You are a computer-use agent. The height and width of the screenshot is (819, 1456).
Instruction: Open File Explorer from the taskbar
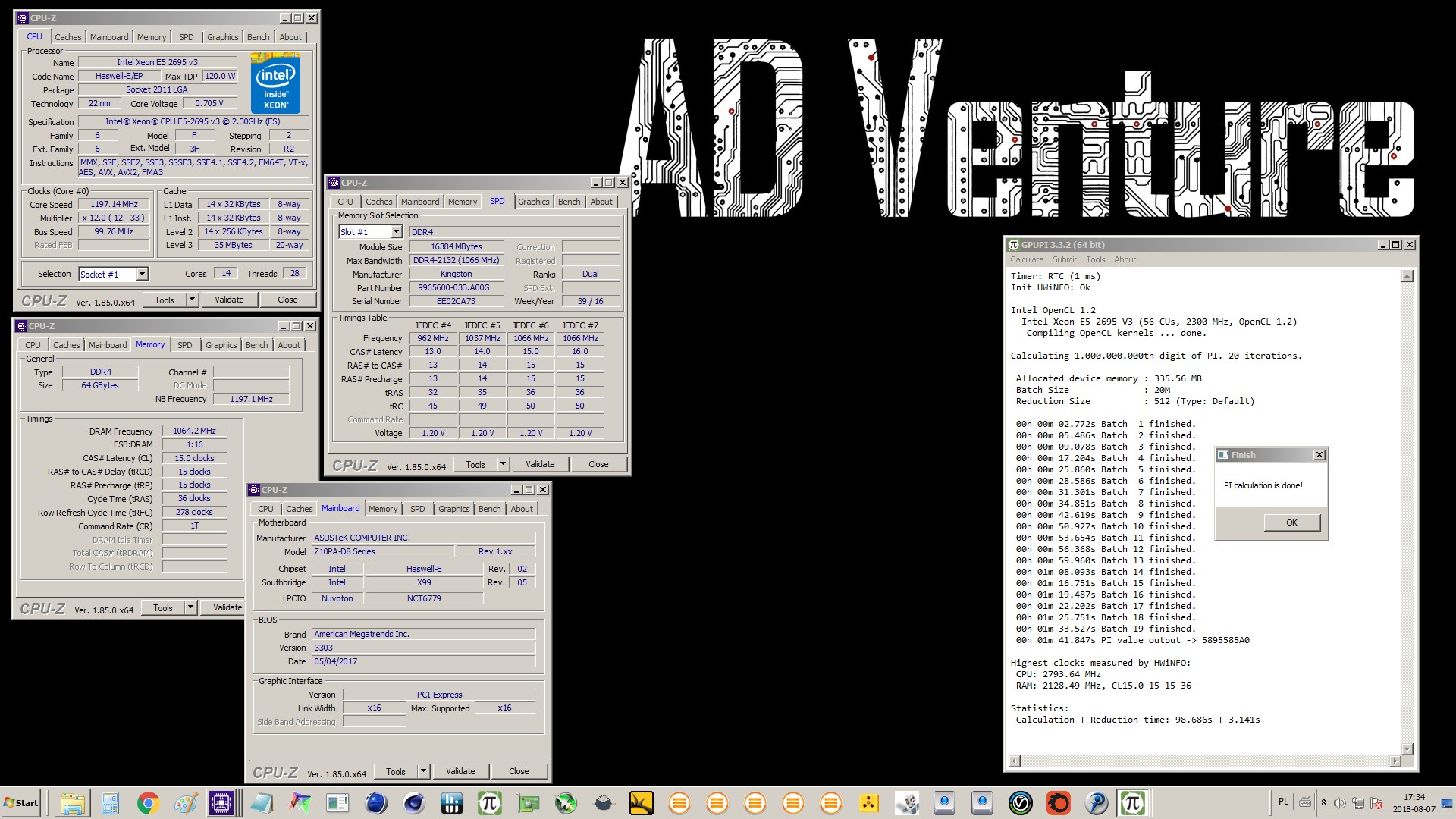click(x=72, y=802)
